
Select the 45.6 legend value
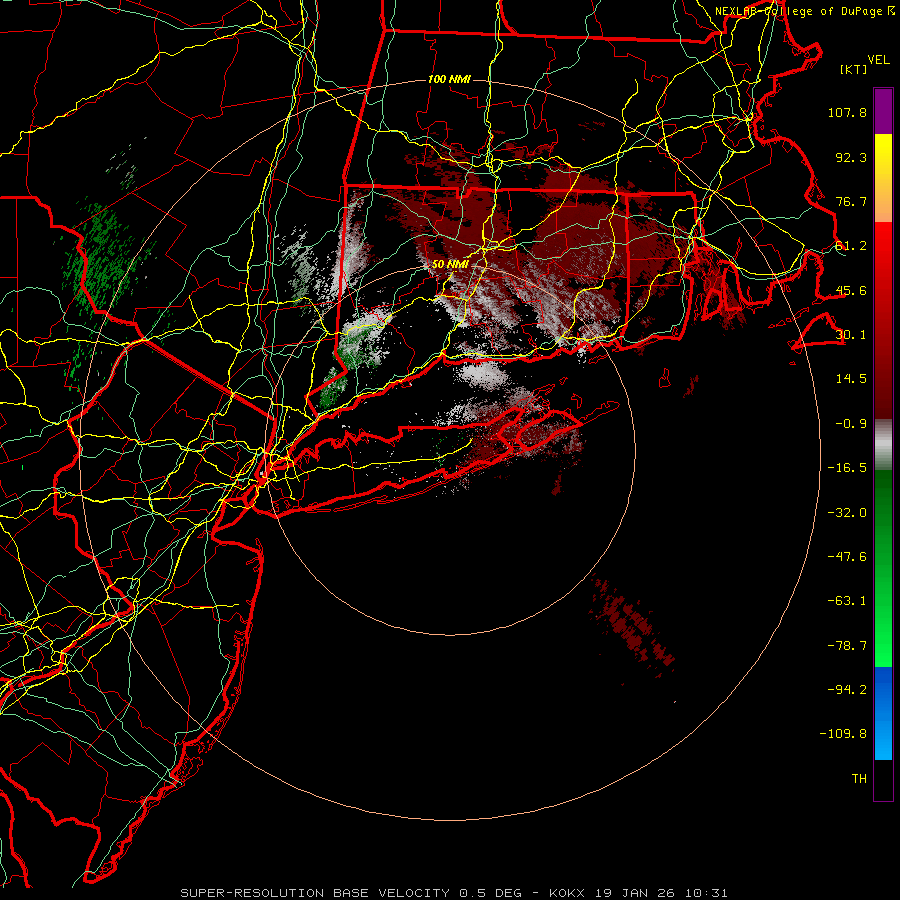pyautogui.click(x=851, y=290)
